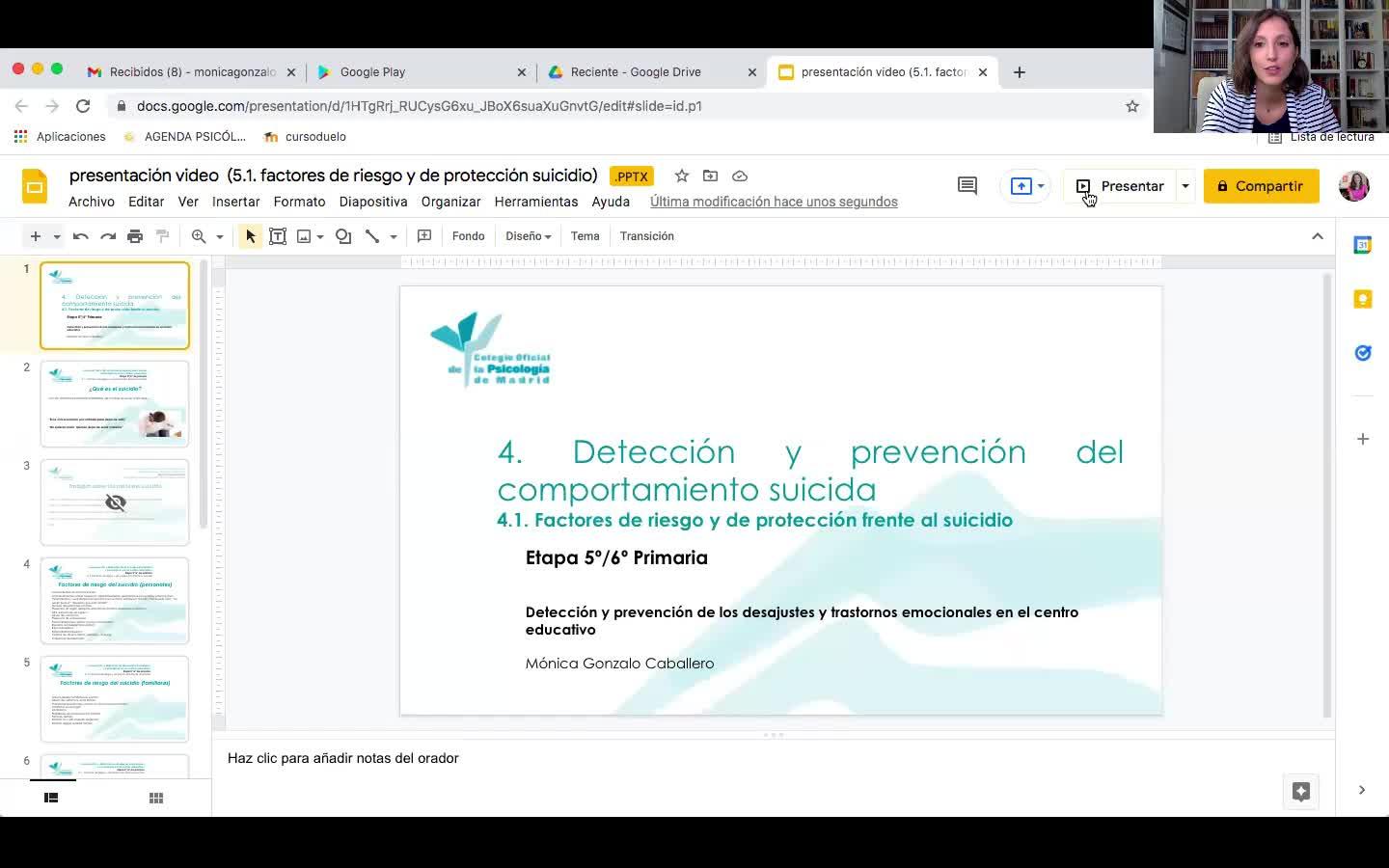1389x868 pixels.
Task: Undo the last action
Action: tap(81, 236)
